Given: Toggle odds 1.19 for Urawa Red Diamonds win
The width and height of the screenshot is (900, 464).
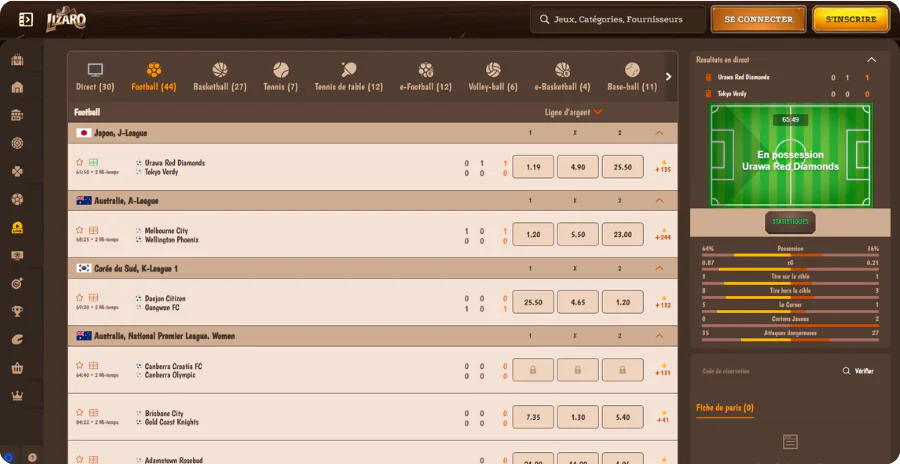Looking at the screenshot, I should [533, 167].
